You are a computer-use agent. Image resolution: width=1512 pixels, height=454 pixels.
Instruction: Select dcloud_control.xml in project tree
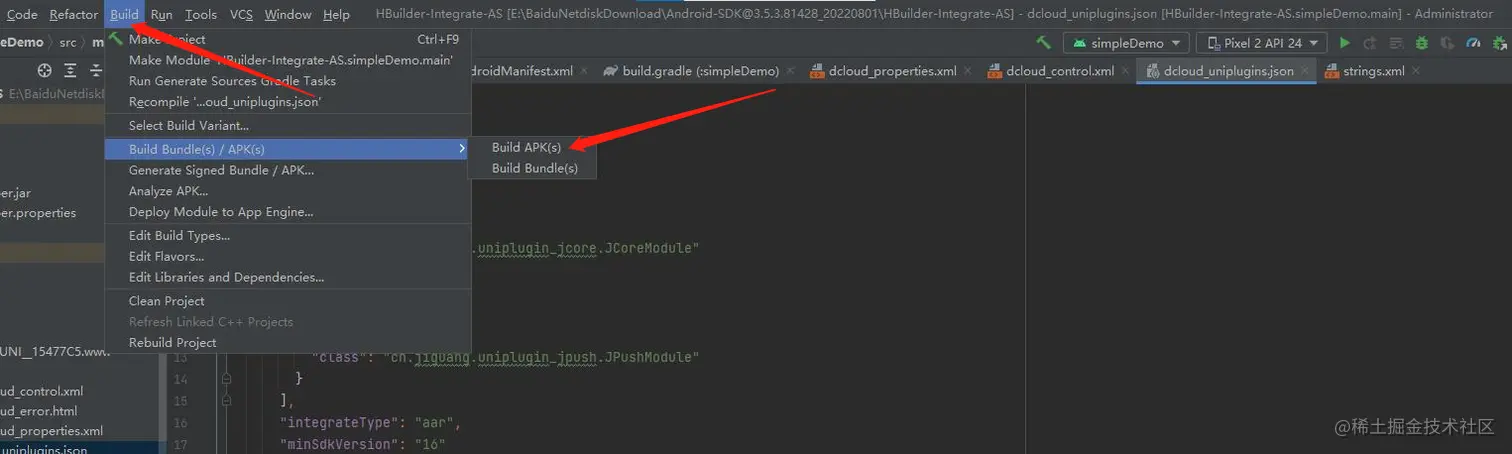click(42, 391)
